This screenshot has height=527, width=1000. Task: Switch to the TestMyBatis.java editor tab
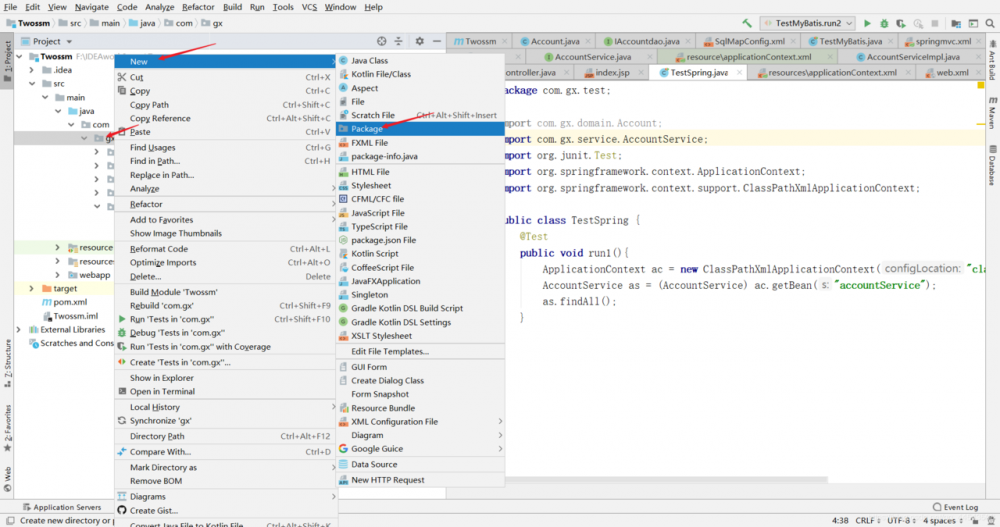[x=850, y=42]
